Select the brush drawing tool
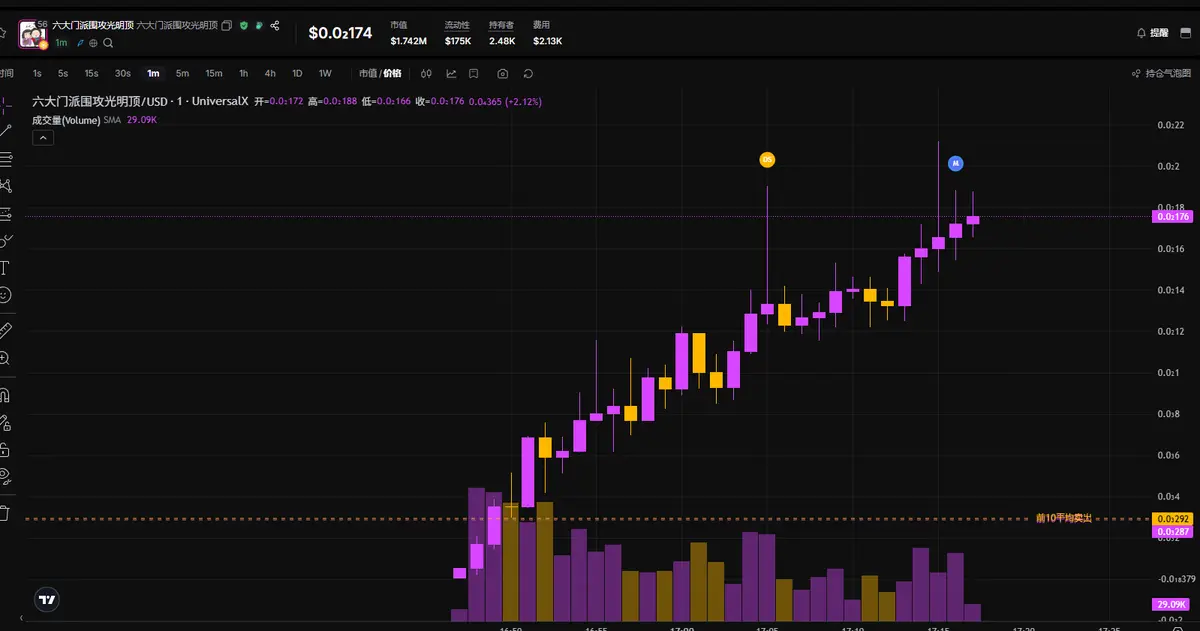The image size is (1200, 631). pos(5,240)
